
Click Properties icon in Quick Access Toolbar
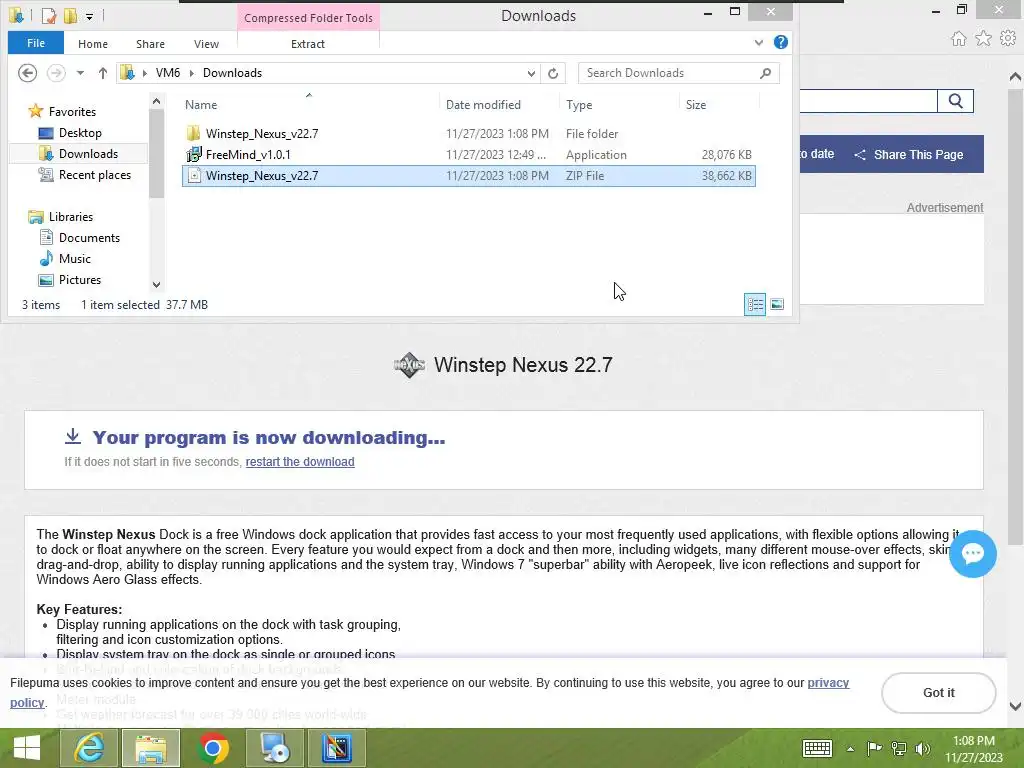click(49, 16)
